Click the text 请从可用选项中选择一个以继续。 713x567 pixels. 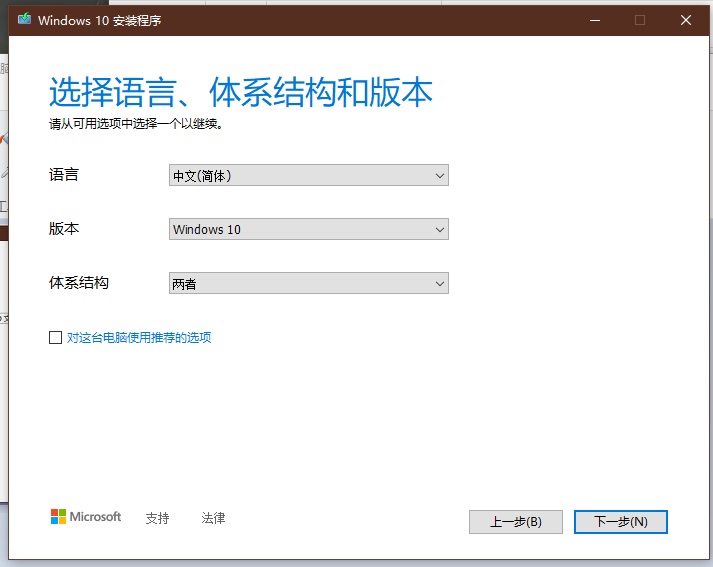click(136, 124)
